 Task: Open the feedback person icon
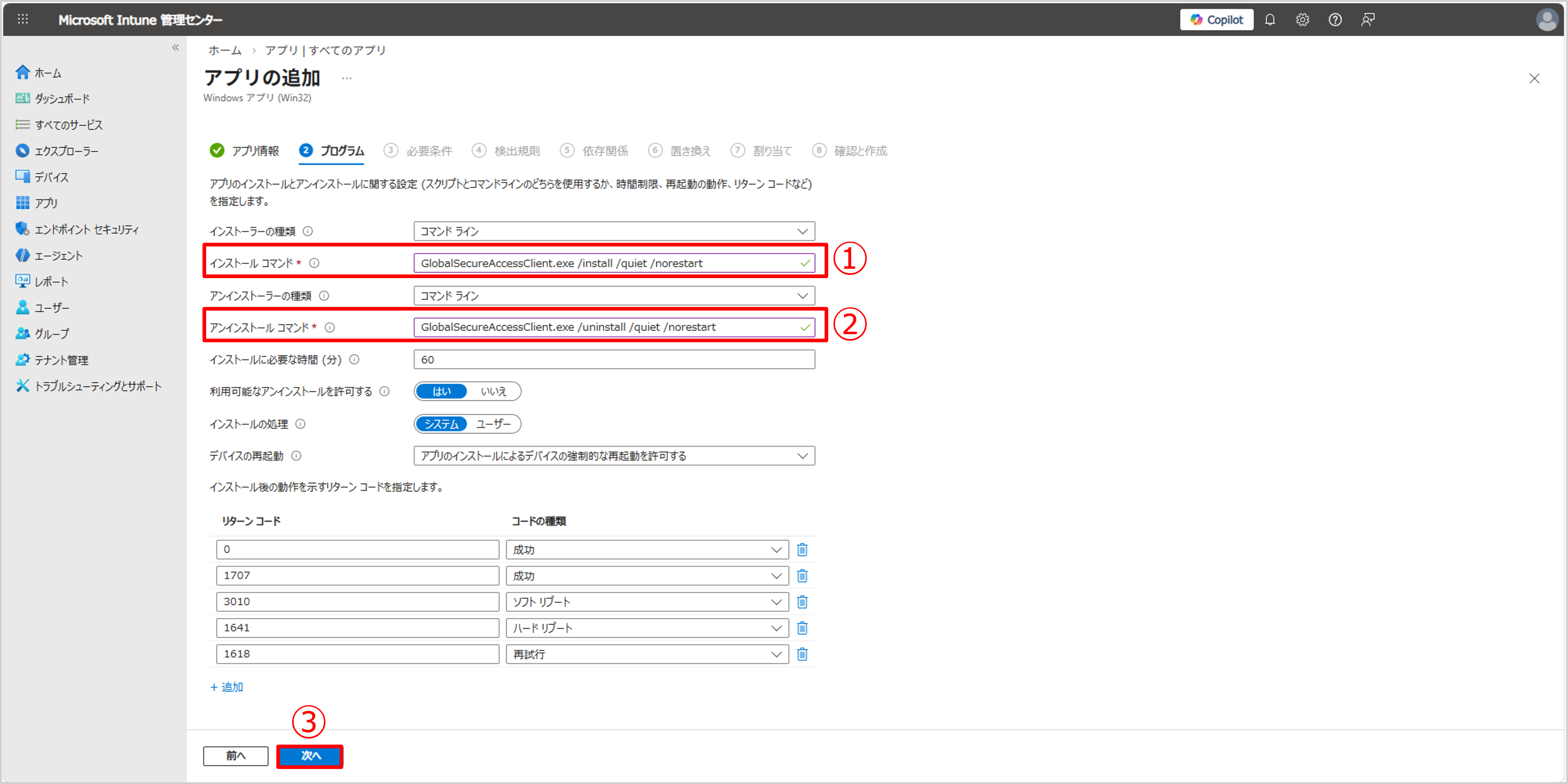pyautogui.click(x=1368, y=19)
